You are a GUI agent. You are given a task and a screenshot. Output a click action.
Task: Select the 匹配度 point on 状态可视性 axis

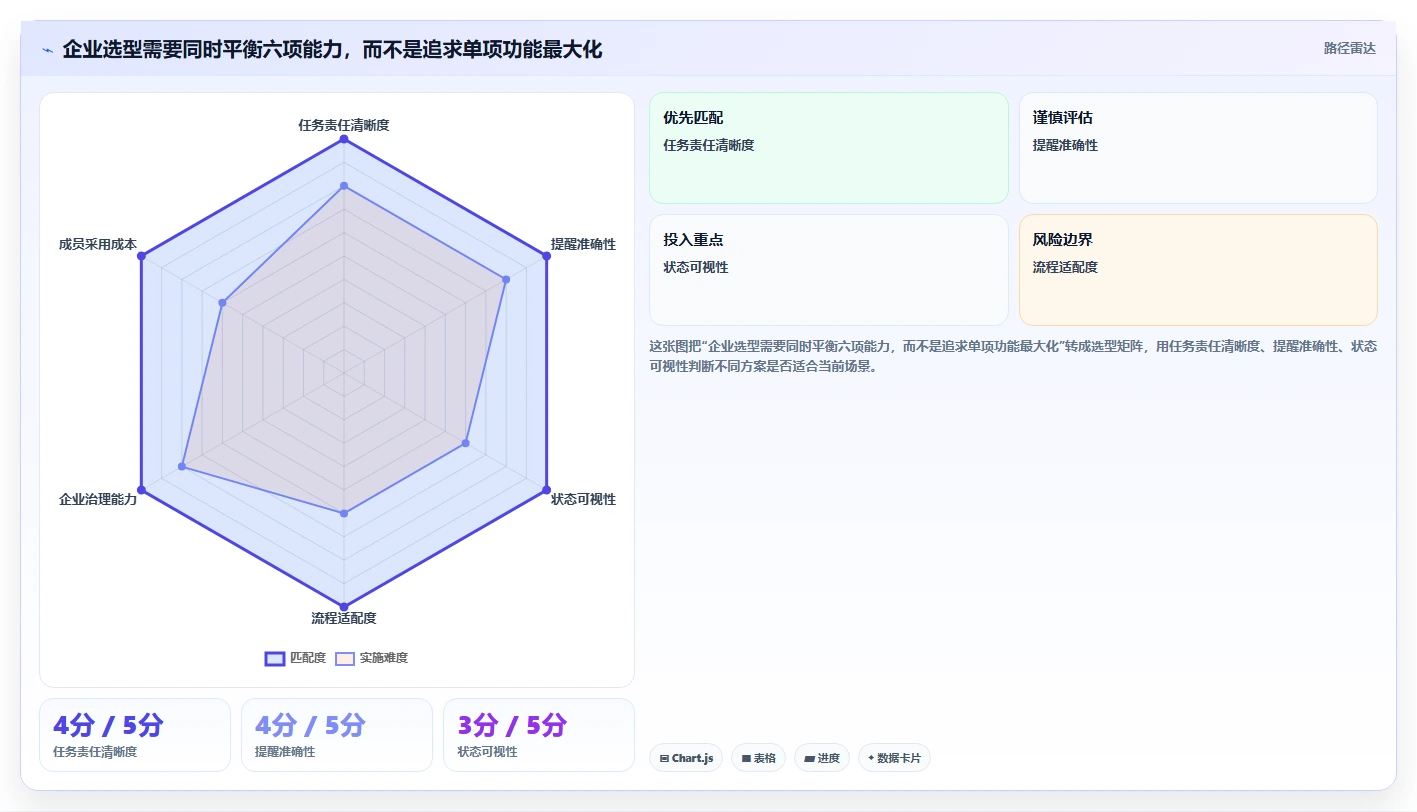[x=547, y=490]
